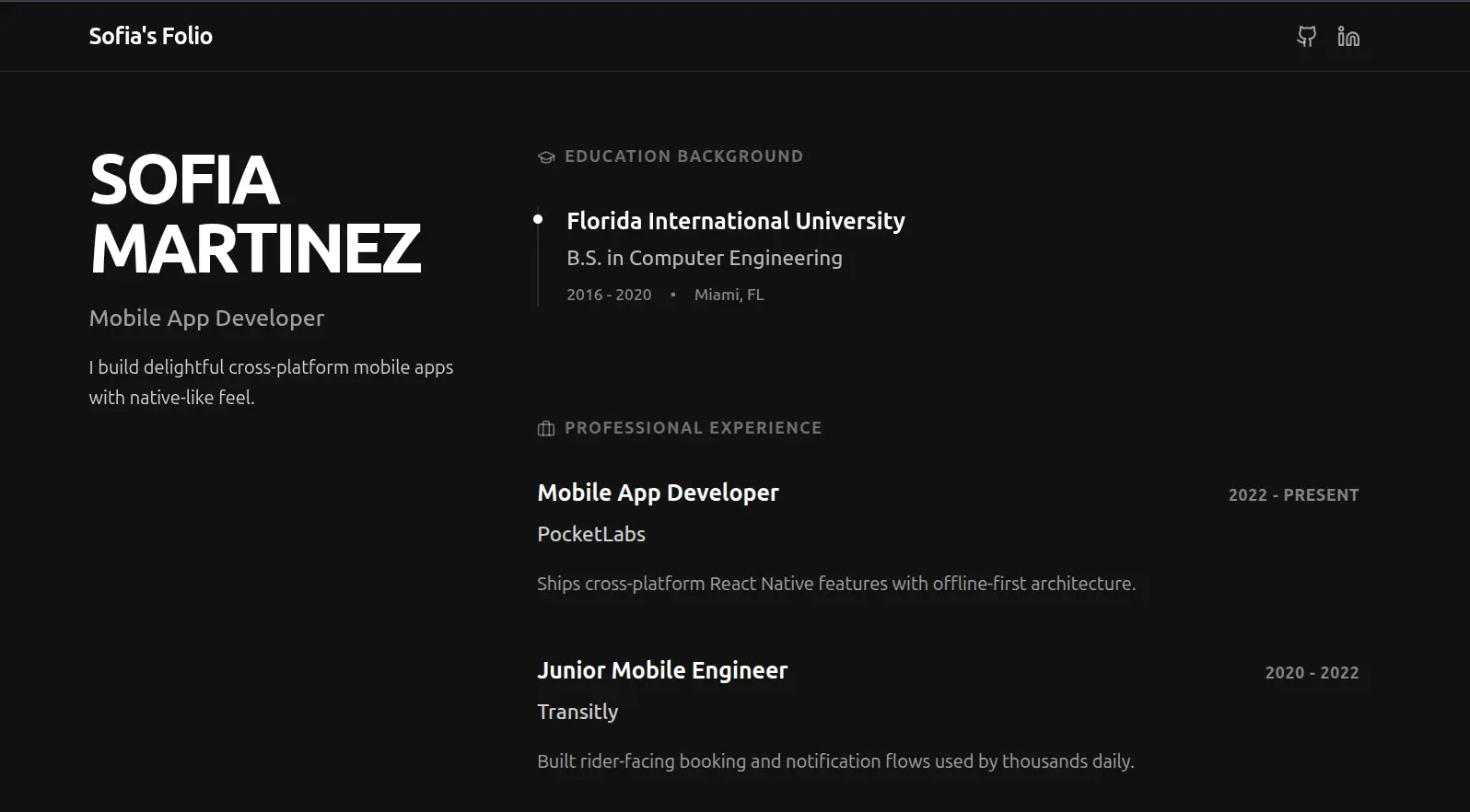Click the Education Background section heading

point(683,157)
